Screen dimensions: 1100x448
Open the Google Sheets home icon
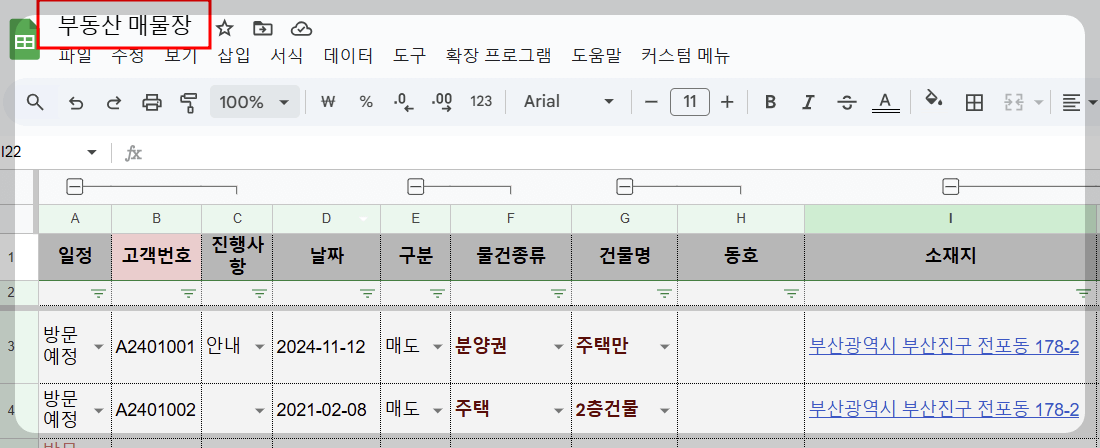(25, 41)
